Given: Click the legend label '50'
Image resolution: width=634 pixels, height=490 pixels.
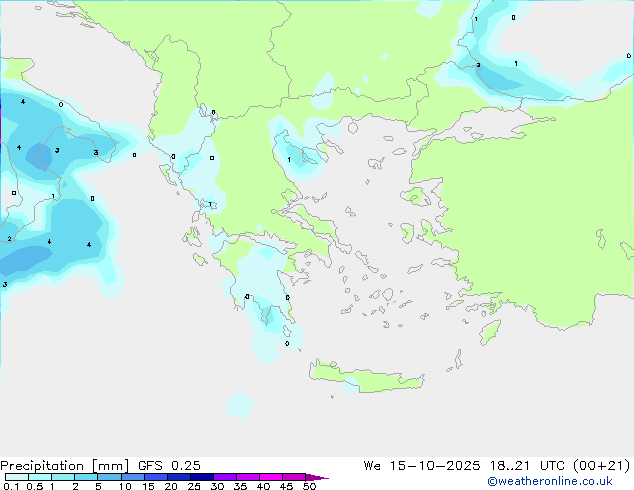Looking at the screenshot, I should tap(309, 486).
